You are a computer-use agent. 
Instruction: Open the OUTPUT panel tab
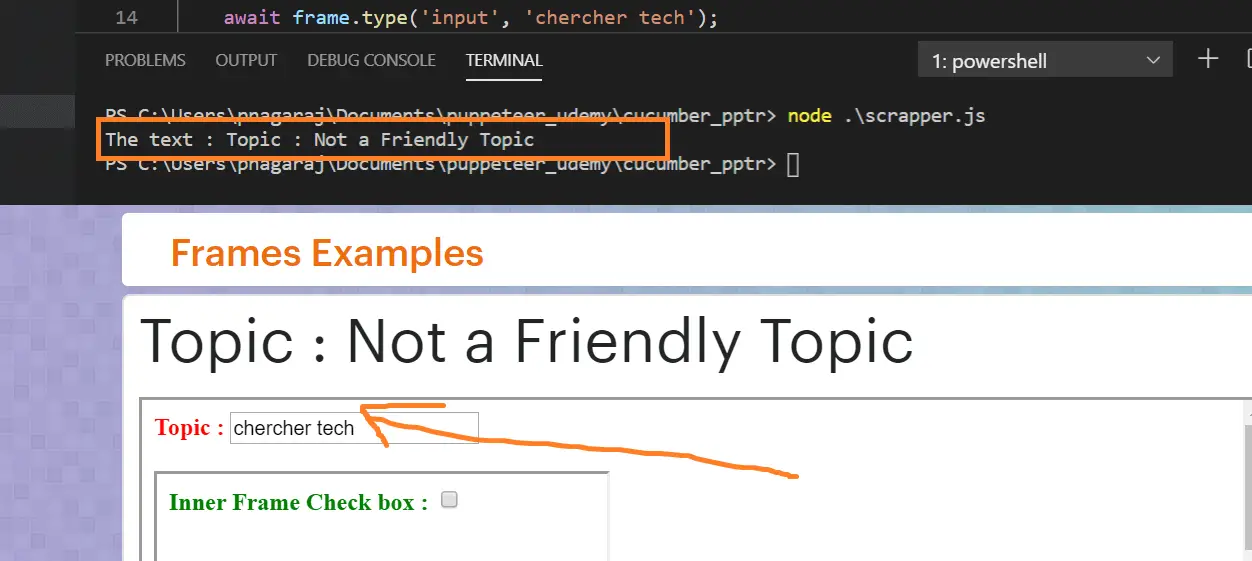[x=246, y=60]
